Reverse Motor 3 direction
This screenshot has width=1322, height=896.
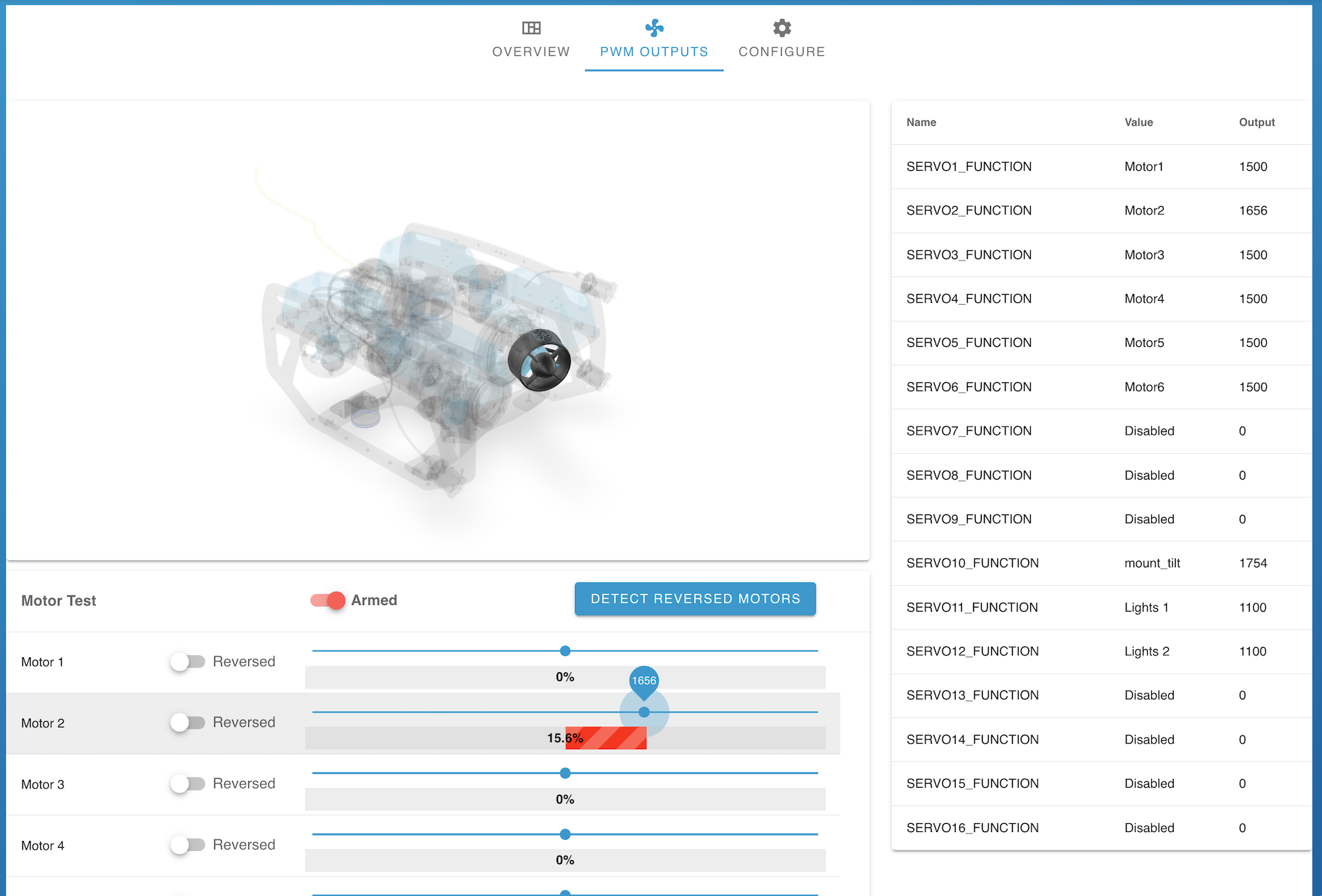click(188, 784)
